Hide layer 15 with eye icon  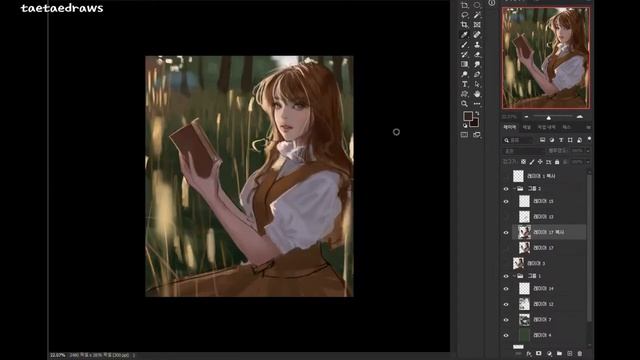click(506, 202)
